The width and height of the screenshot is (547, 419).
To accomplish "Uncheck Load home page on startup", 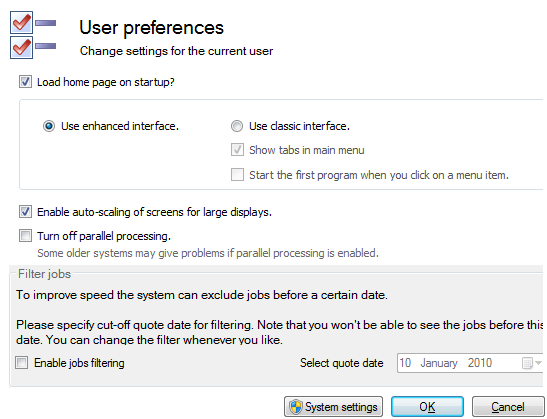I will click(25, 82).
